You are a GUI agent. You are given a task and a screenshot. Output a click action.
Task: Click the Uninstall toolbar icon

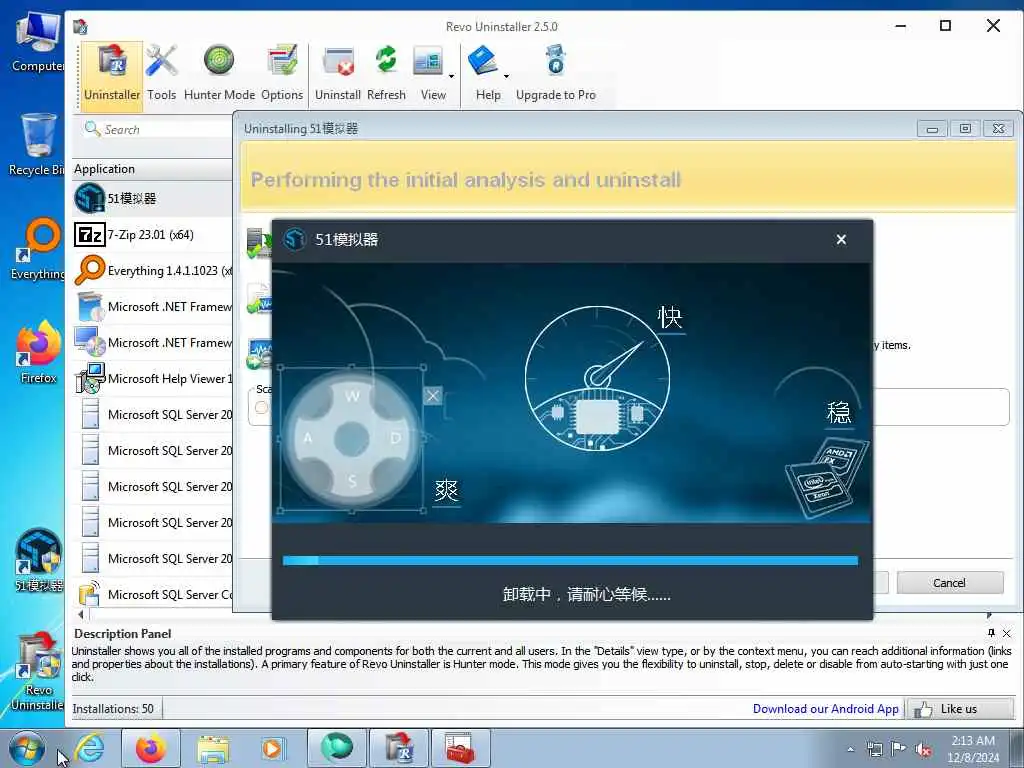tap(338, 72)
